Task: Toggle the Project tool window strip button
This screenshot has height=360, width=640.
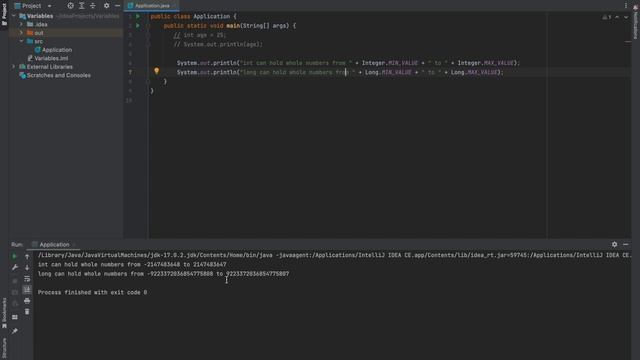Action: point(4,13)
